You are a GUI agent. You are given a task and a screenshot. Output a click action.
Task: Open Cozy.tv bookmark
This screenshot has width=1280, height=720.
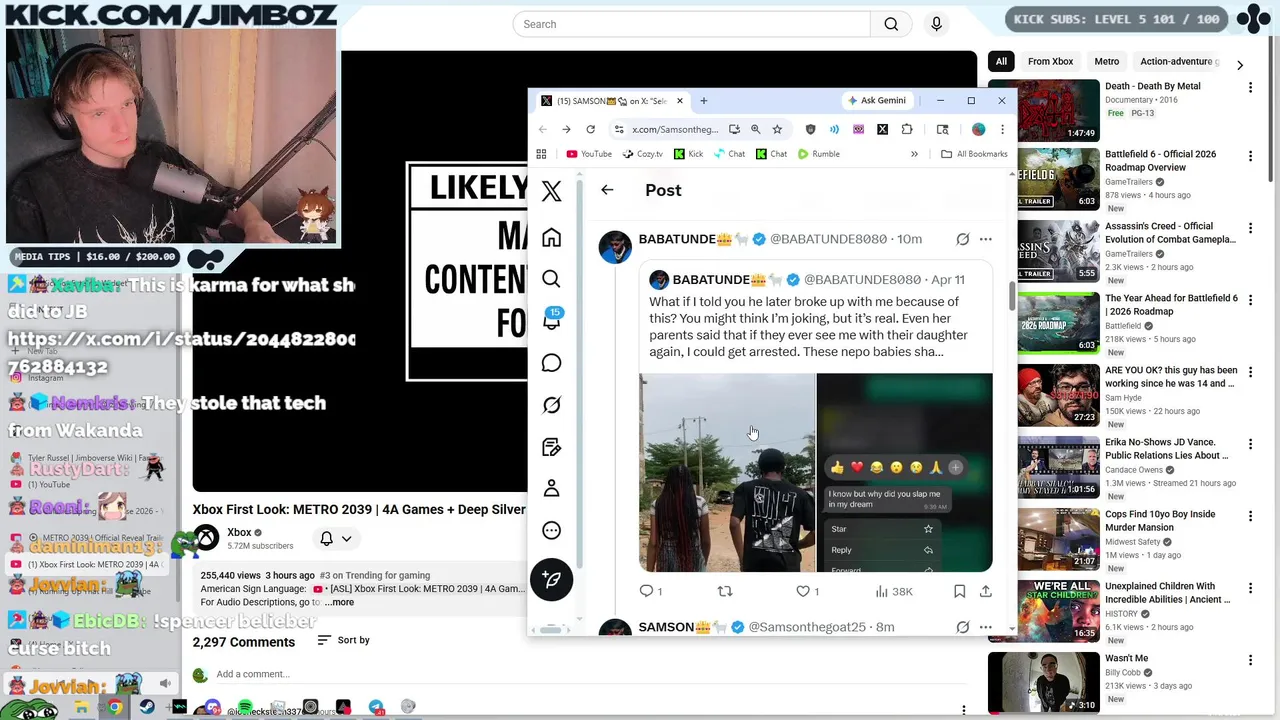pyautogui.click(x=642, y=154)
